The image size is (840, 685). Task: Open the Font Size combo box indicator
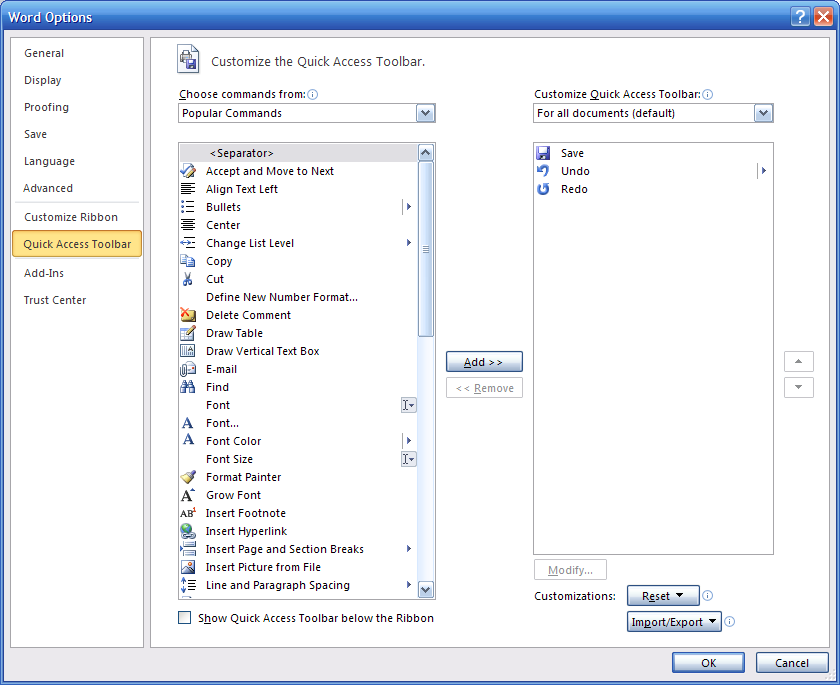pos(409,459)
